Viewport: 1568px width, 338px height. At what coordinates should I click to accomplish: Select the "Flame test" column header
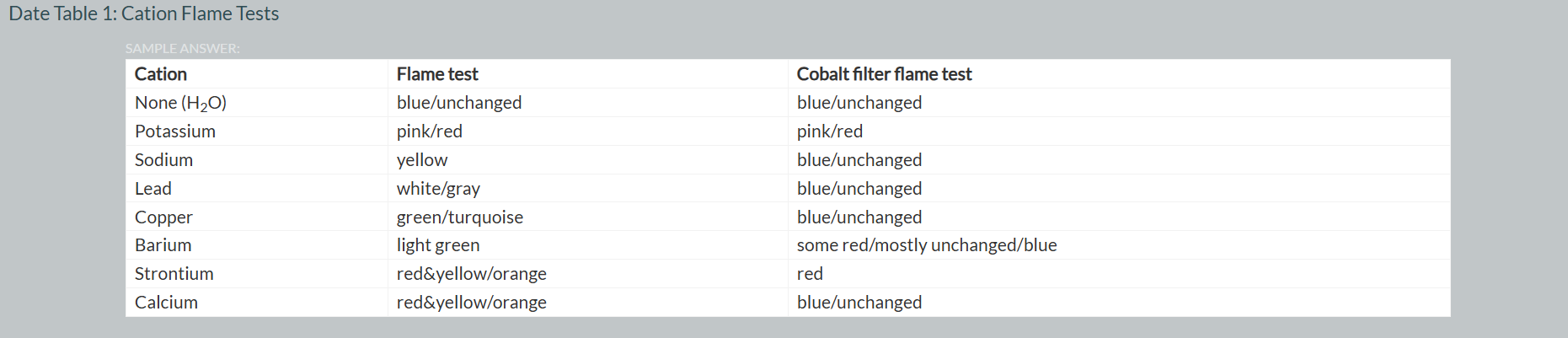pos(437,74)
